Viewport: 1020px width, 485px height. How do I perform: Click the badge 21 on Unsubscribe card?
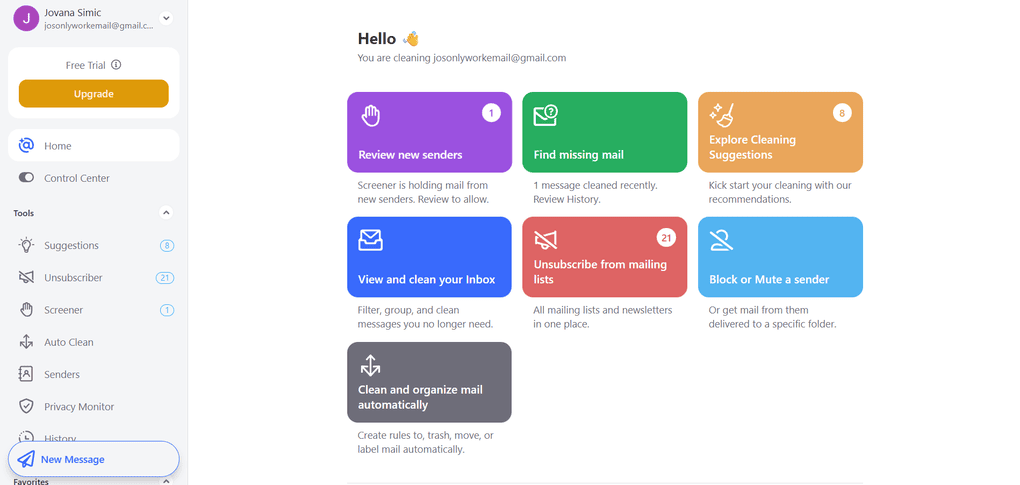666,238
